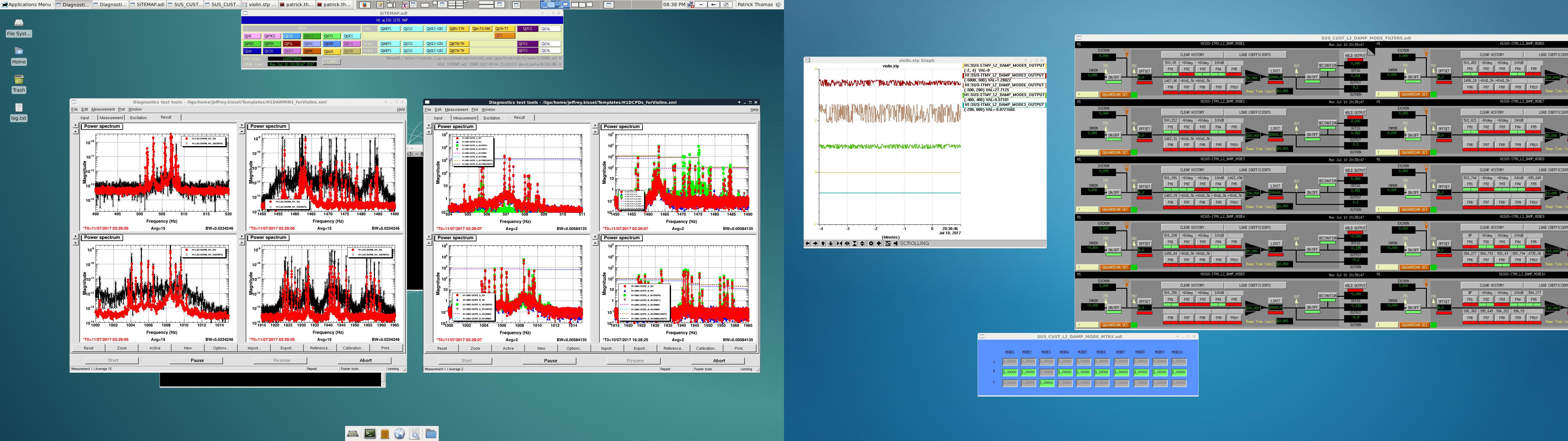
Task: Click horizontal compress icon in violin.stp toolbar
Action: tap(839, 244)
